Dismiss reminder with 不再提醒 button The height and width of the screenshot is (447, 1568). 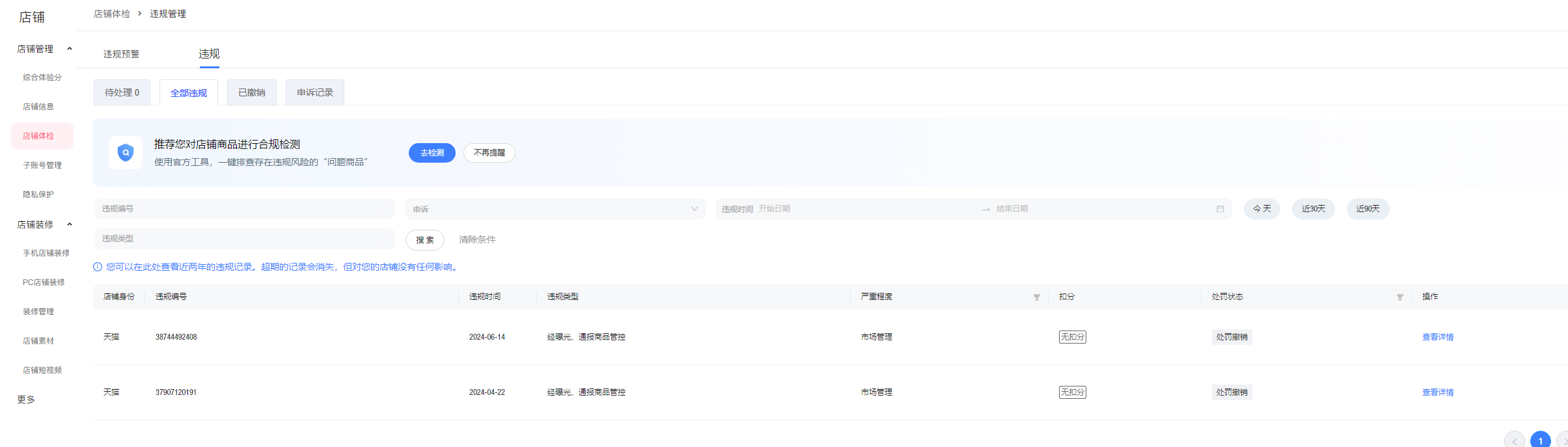click(489, 153)
